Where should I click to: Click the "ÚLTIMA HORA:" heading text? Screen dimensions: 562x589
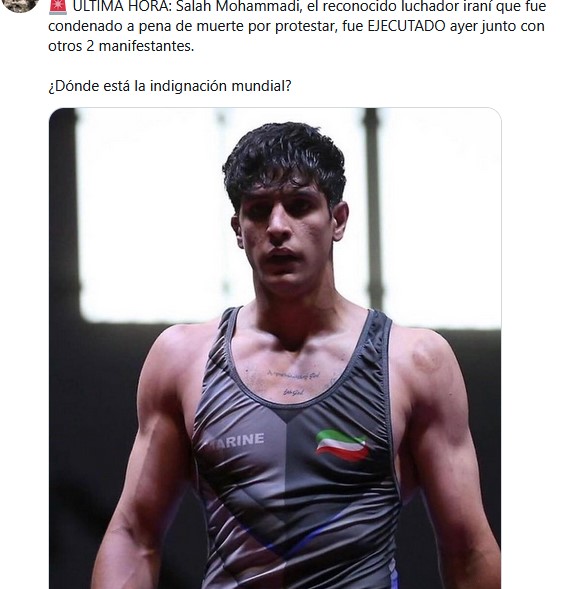coord(122,6)
